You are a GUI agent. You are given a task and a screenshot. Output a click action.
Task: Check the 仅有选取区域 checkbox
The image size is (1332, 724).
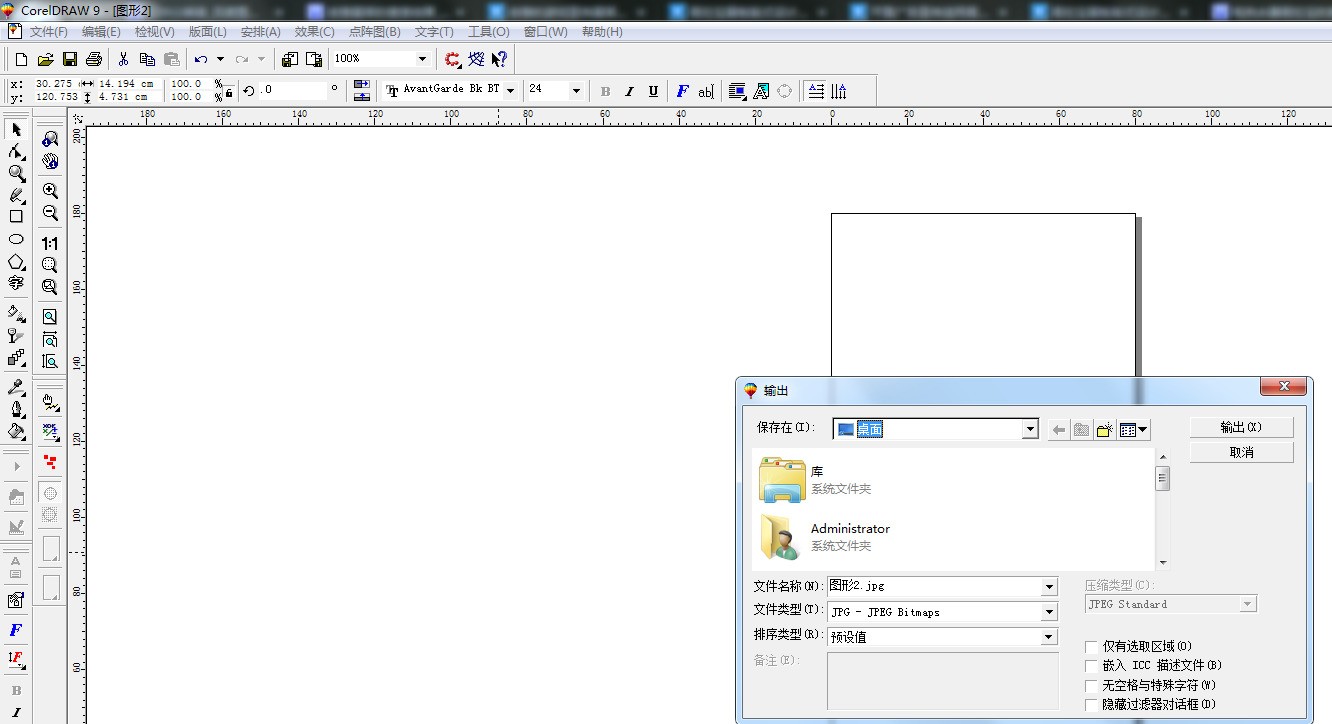point(1092,647)
